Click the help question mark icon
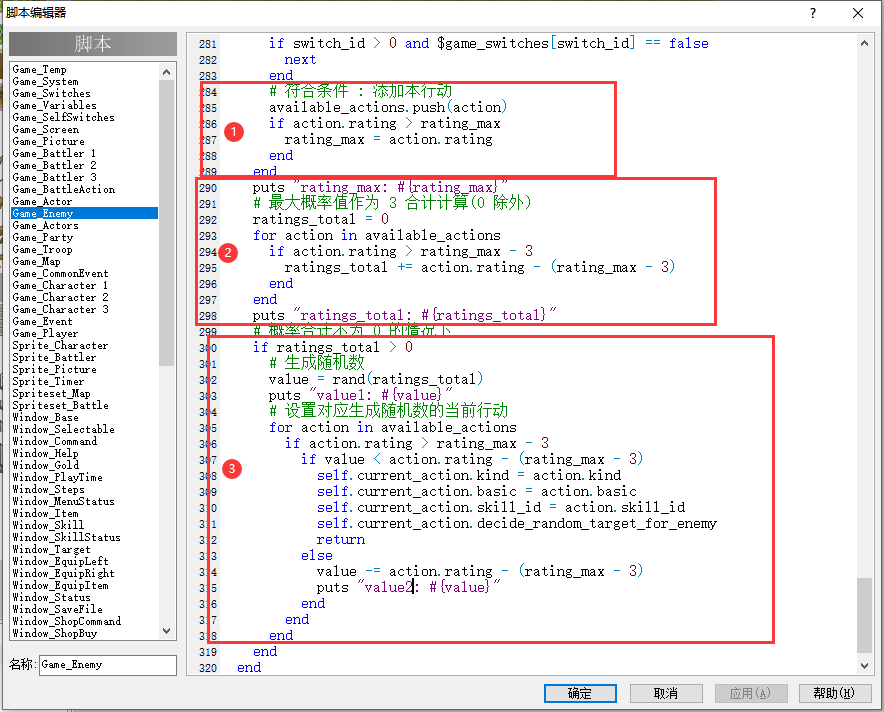 [x=812, y=13]
